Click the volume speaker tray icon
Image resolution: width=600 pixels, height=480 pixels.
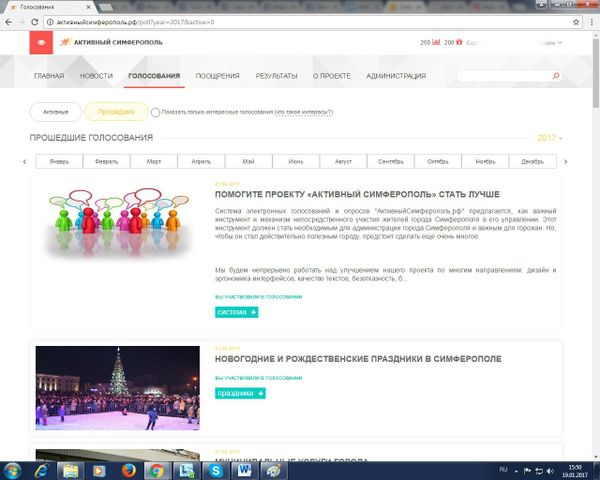551,471
